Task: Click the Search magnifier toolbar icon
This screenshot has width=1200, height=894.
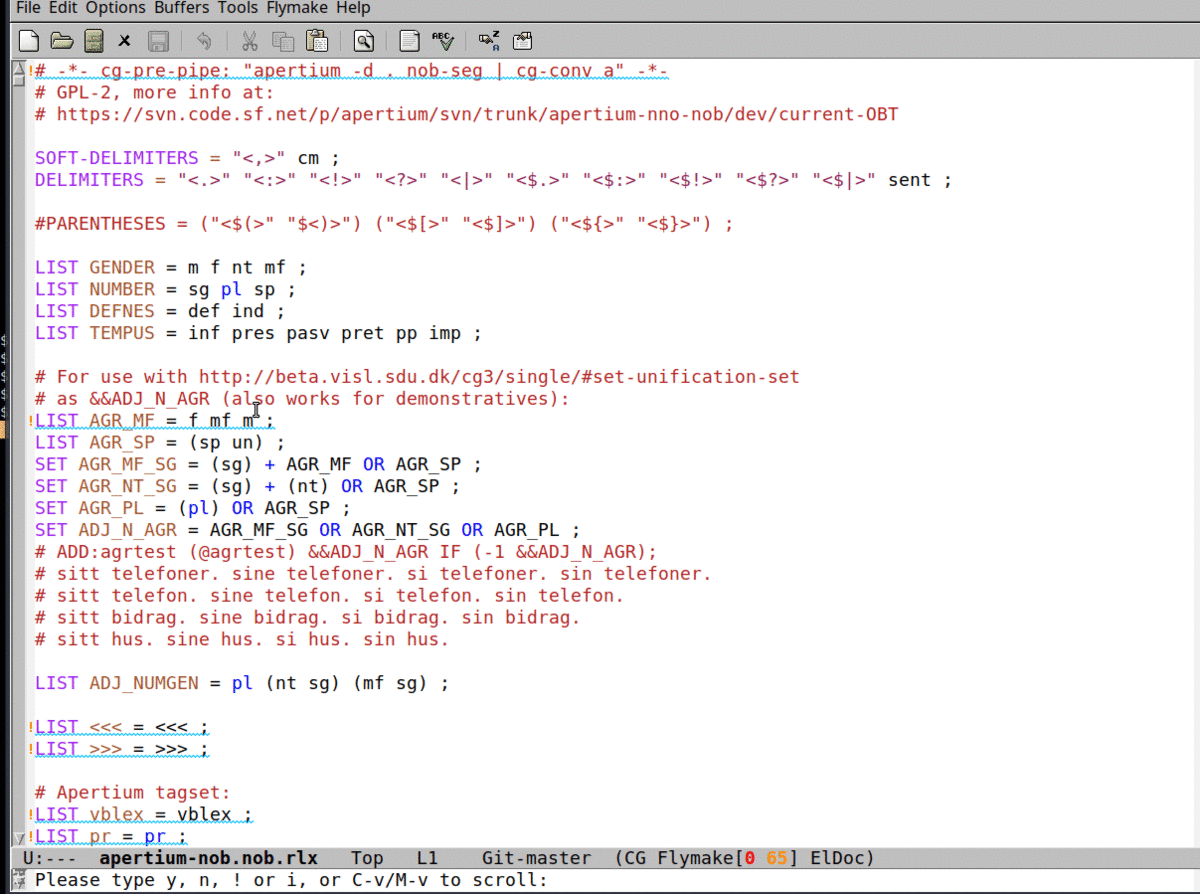Action: point(363,41)
